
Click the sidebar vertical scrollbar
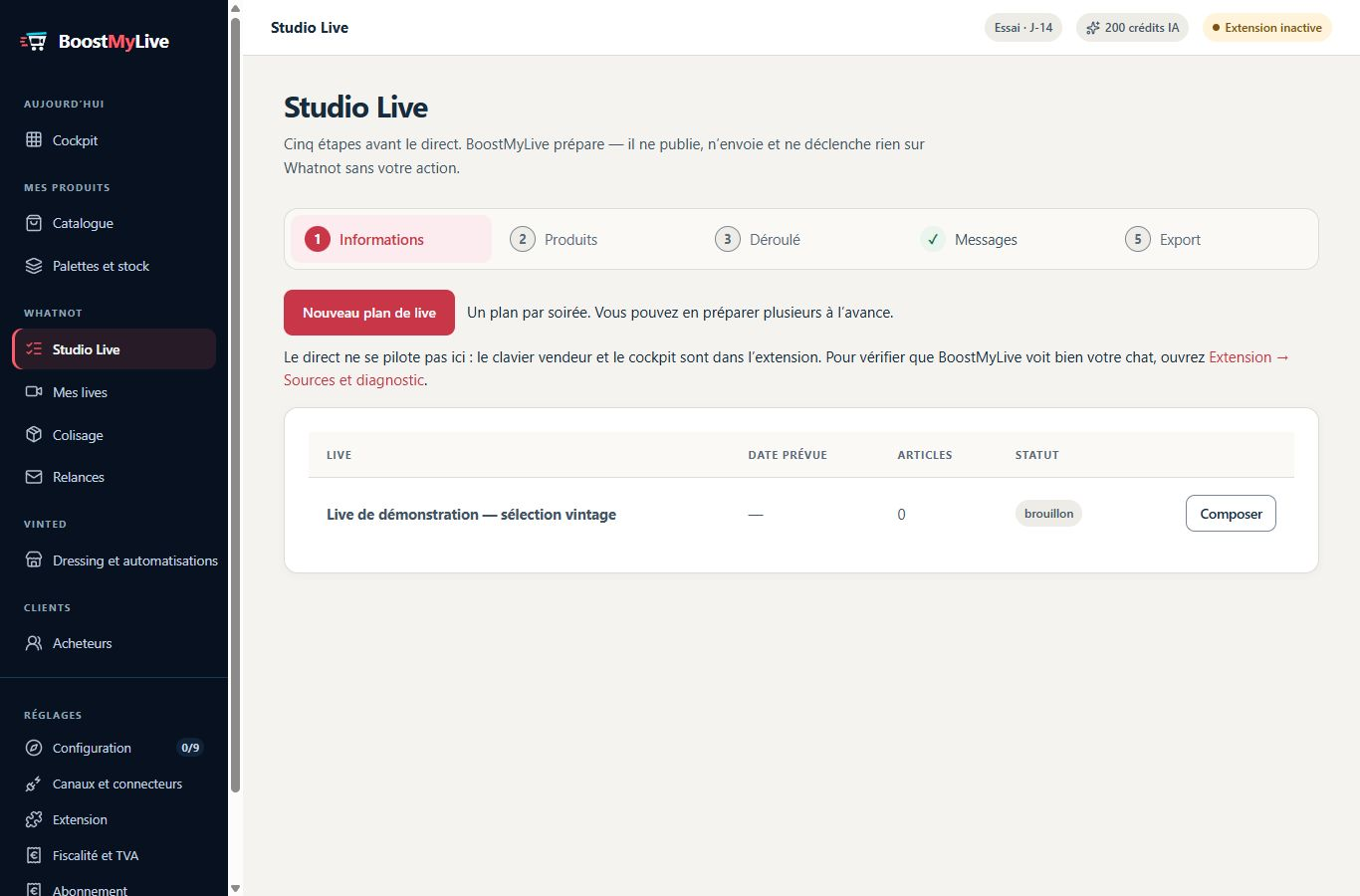pos(235,405)
